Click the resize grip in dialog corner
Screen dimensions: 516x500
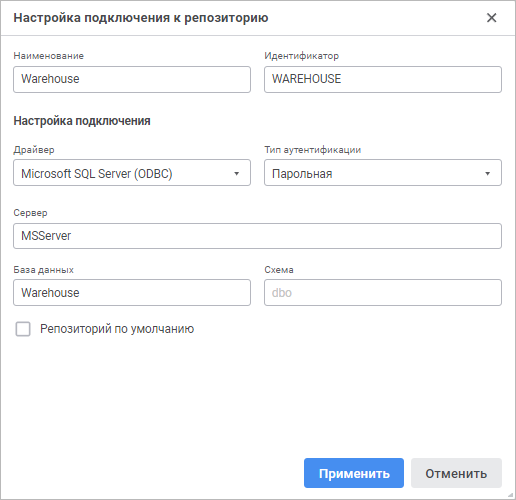tap(510, 495)
